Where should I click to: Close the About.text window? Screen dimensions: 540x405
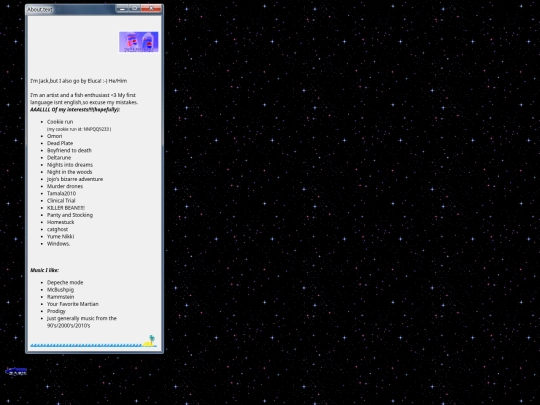[x=151, y=8]
